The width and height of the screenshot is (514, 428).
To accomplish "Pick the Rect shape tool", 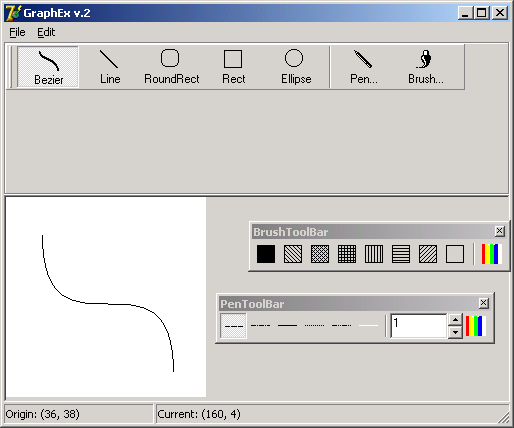I will tap(233, 67).
